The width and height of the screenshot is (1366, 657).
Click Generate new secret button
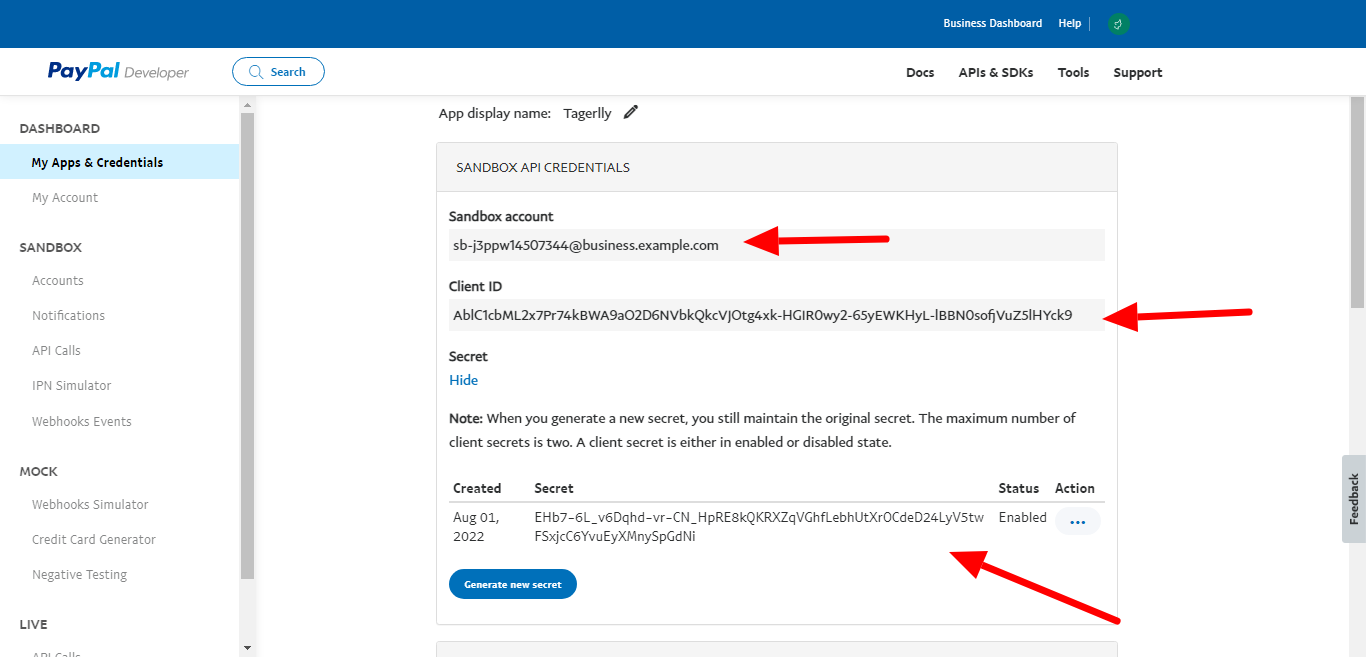coord(513,584)
